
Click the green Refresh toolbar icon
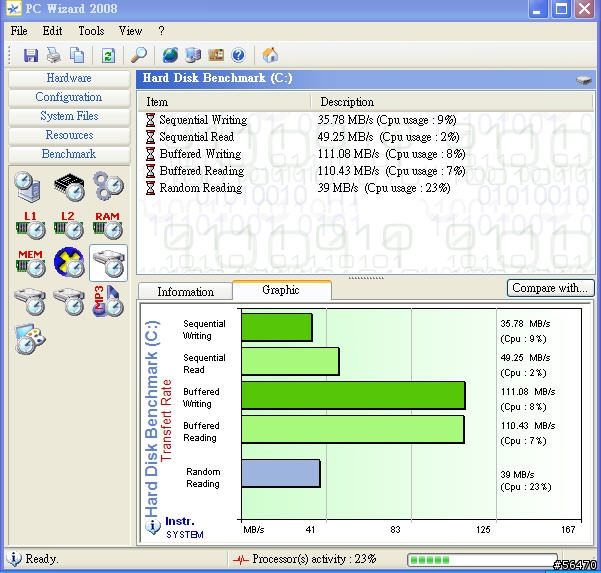108,56
